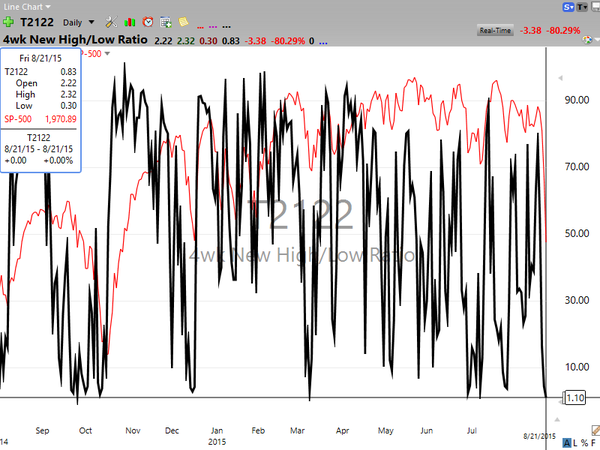Click the magenta dots color swatch
Screen dimensions: 600x450
click(213, 27)
